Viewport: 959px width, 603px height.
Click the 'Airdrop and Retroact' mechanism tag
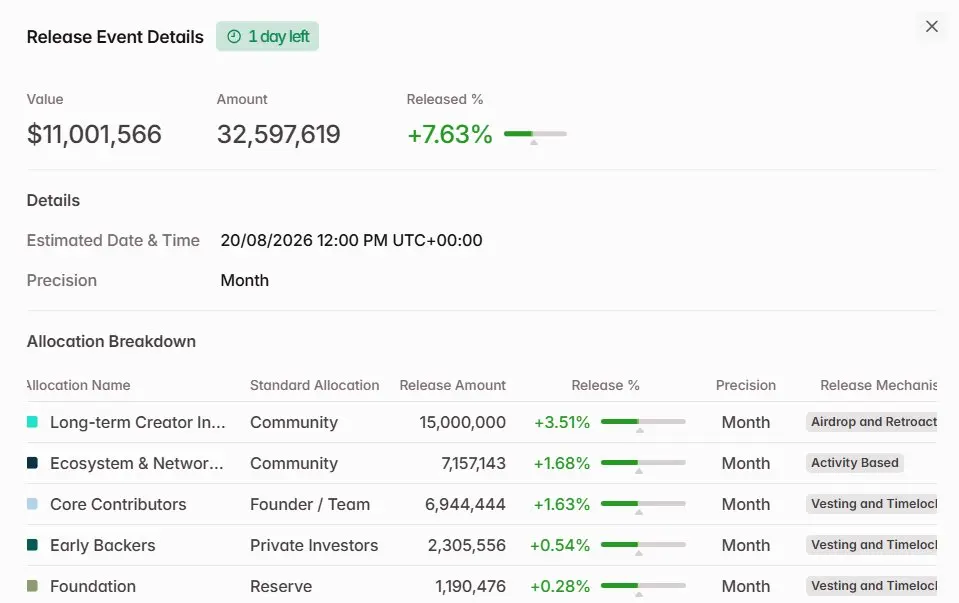pyautogui.click(x=872, y=422)
